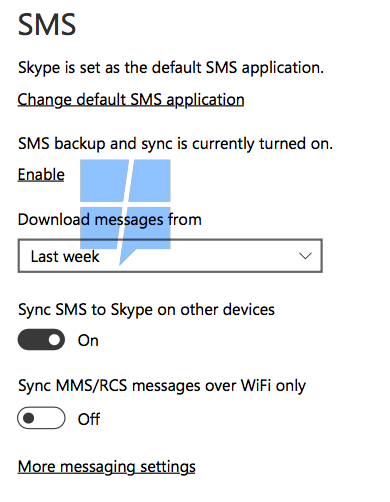Click the SMS page heading
390x502 pixels.
point(47,24)
